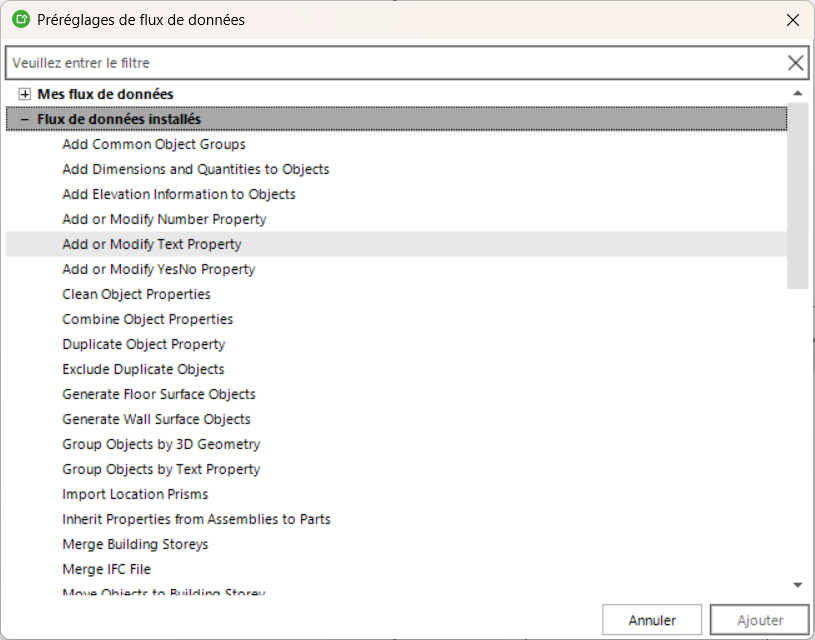Click the green app icon in title bar
This screenshot has width=815, height=640.
(x=19, y=19)
